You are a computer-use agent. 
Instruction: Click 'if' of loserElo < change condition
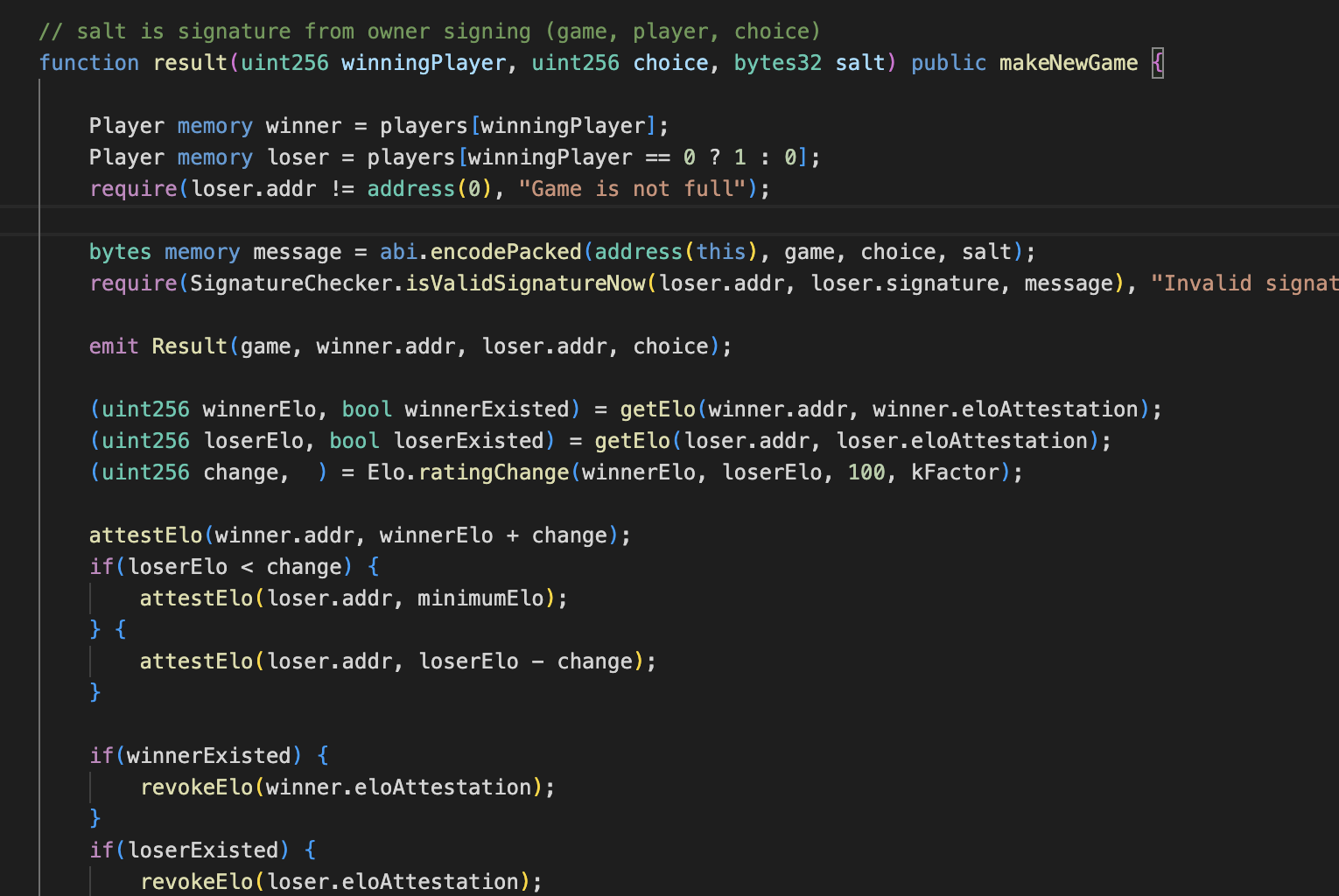[x=102, y=567]
